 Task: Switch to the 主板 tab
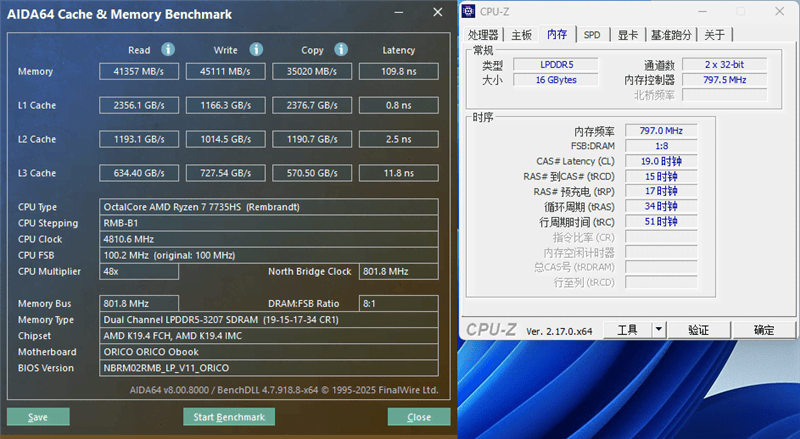point(522,34)
